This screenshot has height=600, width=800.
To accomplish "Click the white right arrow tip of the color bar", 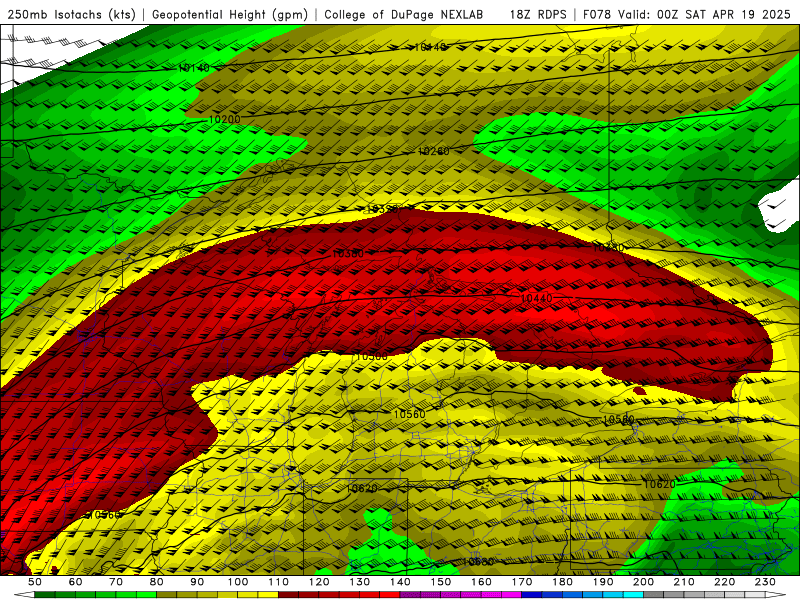I will (776, 595).
